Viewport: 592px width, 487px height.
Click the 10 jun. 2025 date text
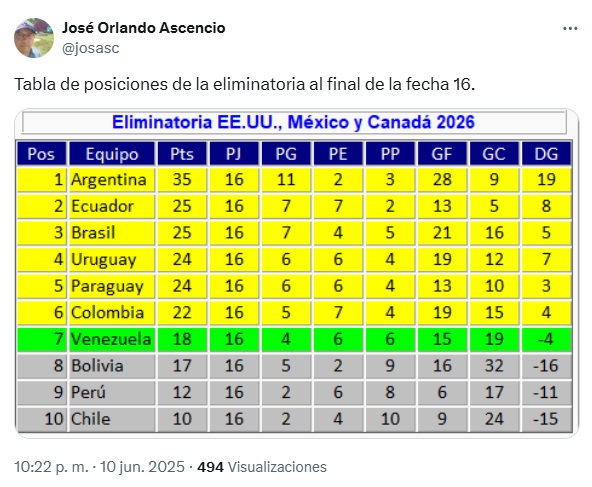142,467
